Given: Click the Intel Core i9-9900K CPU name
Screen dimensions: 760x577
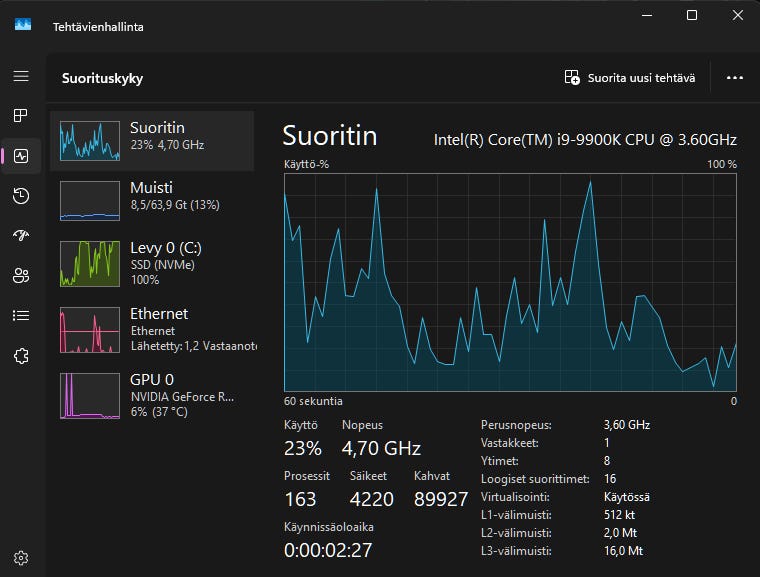Looking at the screenshot, I should (585, 140).
